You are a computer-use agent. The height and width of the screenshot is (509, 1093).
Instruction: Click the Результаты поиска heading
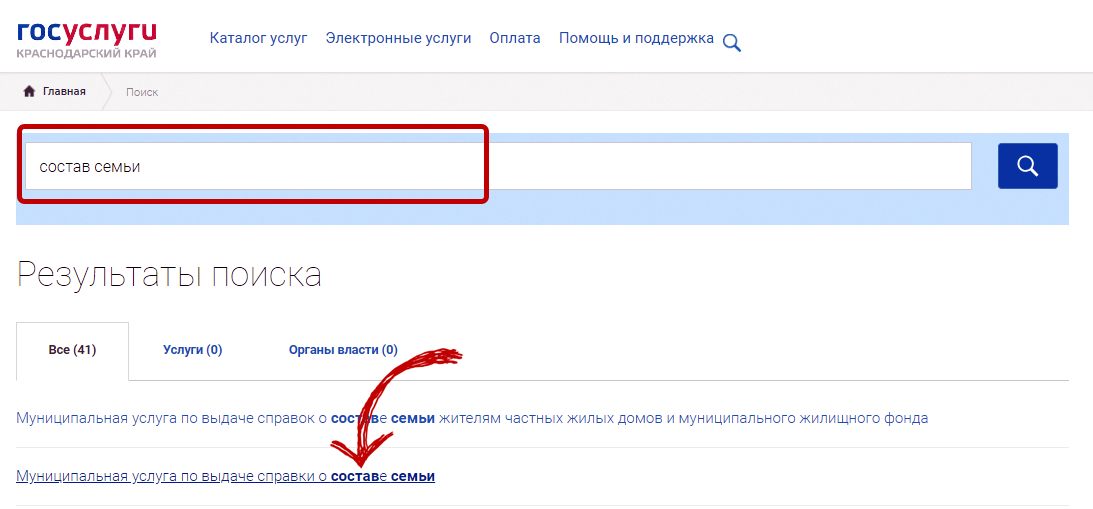pyautogui.click(x=169, y=274)
